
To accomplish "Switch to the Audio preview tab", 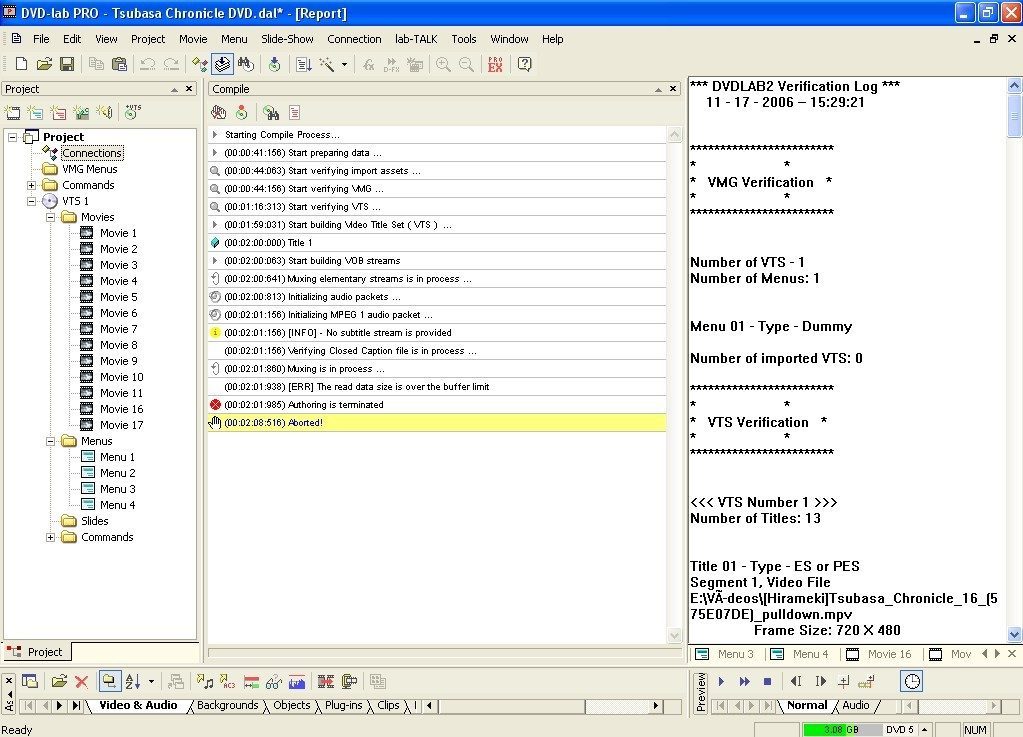I will 855,705.
